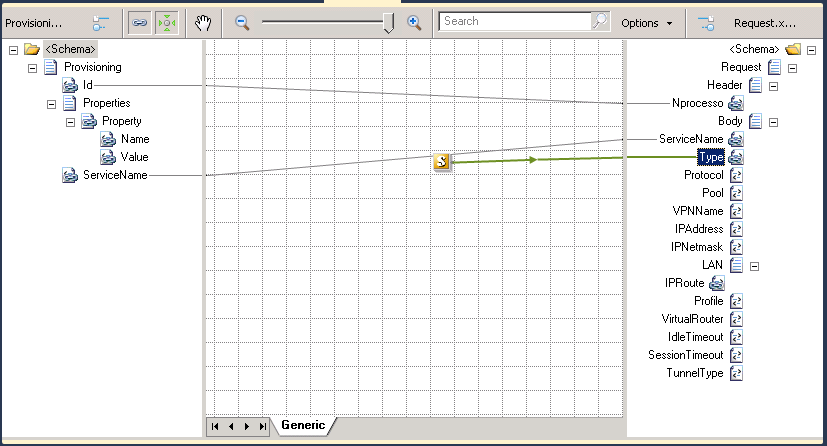This screenshot has width=827, height=446.
Task: Click the zoom out magnifier
Action: click(242, 22)
